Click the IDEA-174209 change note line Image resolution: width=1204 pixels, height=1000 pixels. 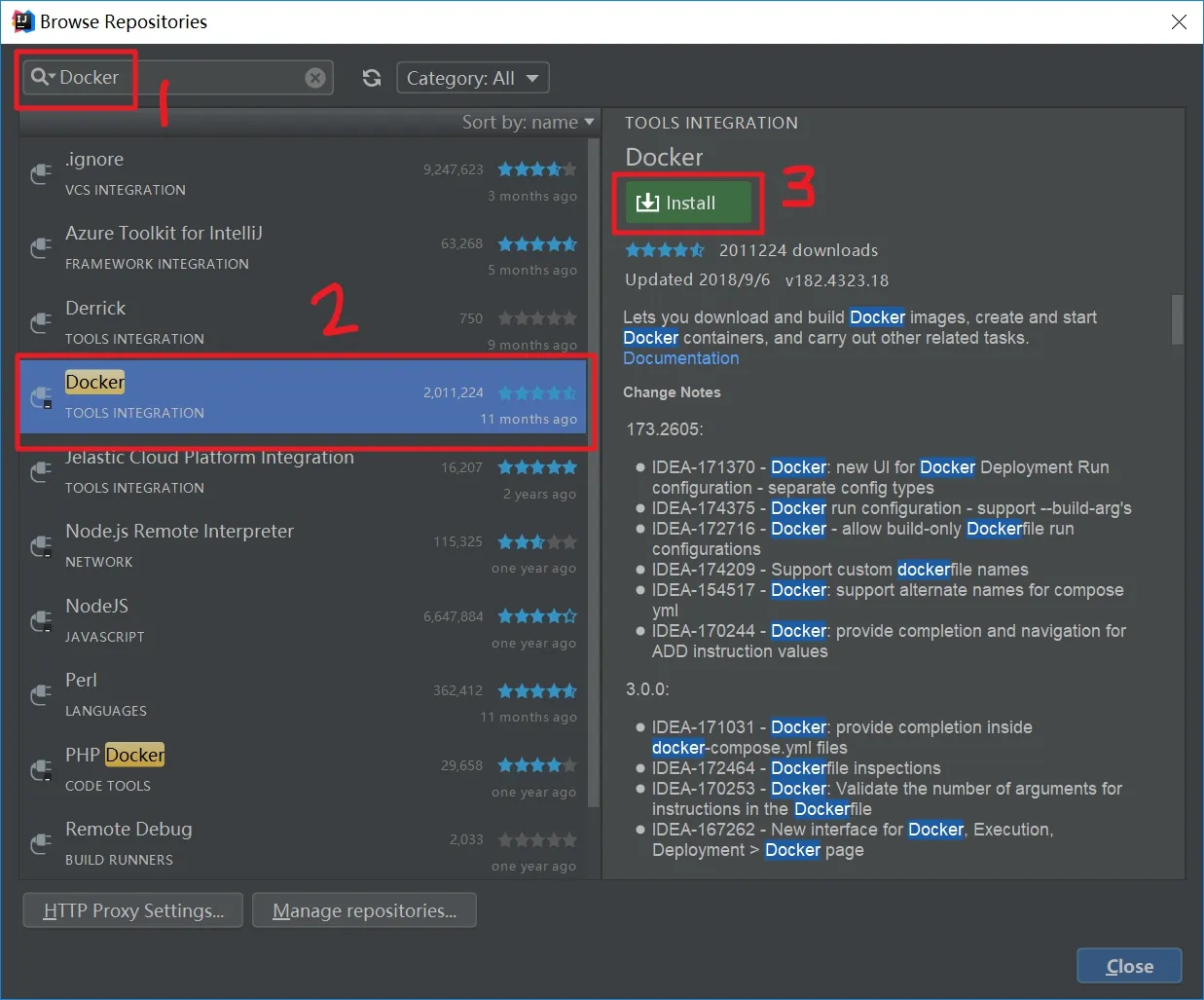840,570
